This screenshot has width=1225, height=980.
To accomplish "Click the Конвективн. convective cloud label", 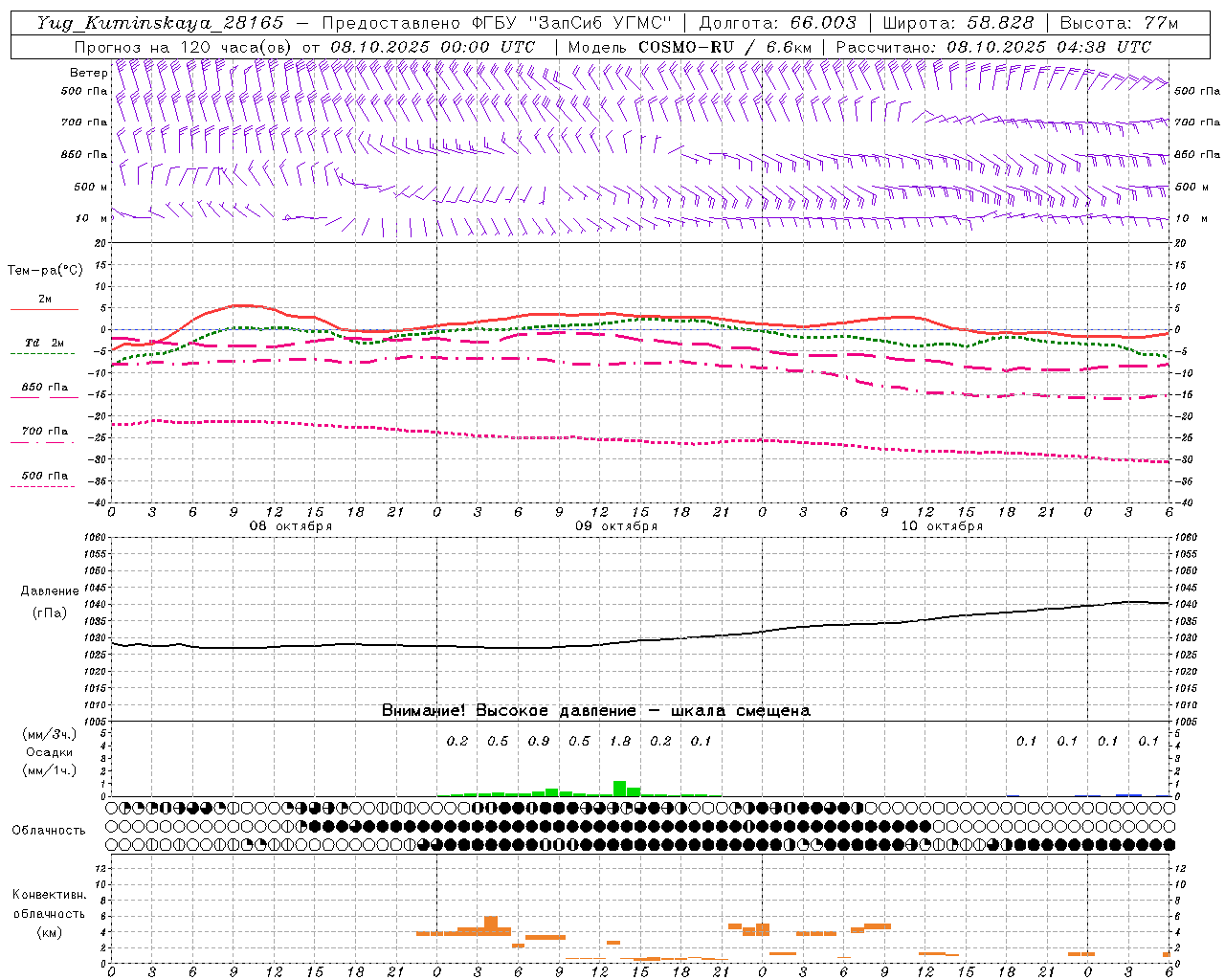I will point(49,895).
